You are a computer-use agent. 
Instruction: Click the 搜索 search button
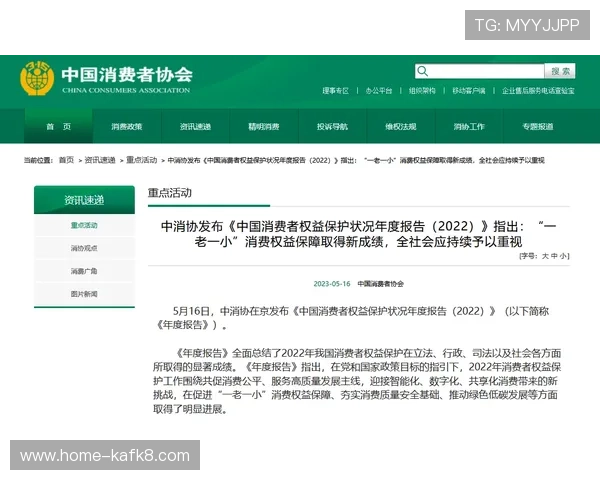click(560, 71)
